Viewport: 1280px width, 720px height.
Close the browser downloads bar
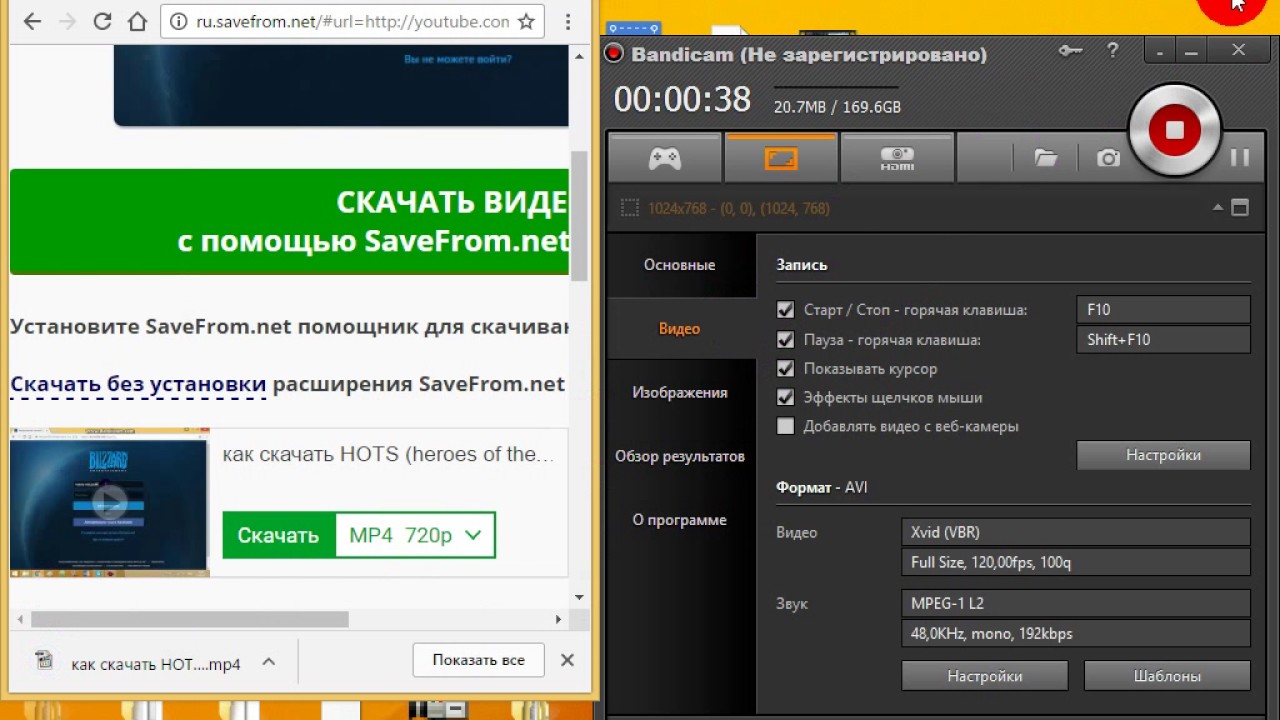567,660
